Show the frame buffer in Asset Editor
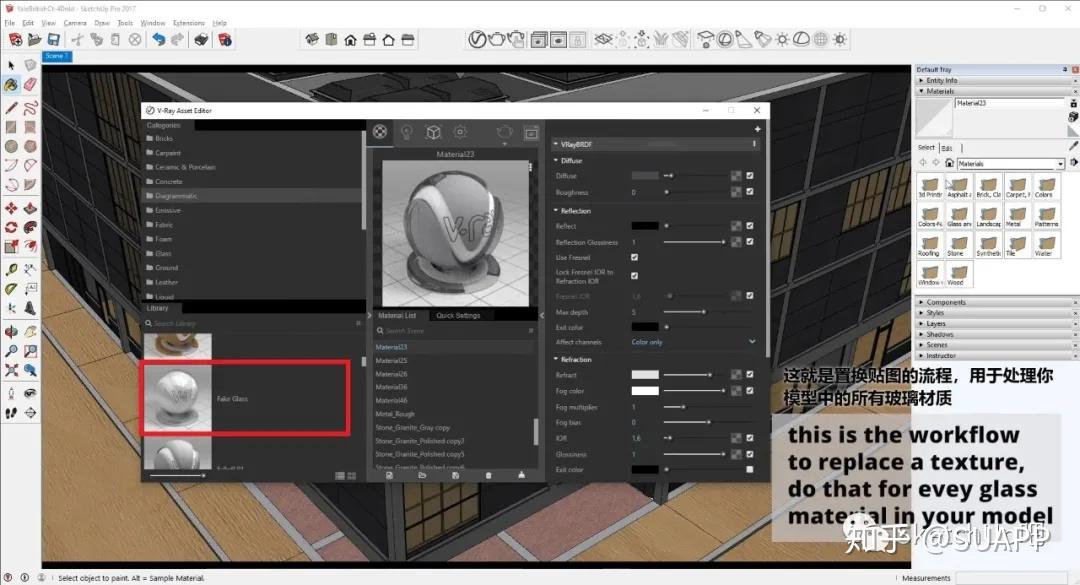Viewport: 1080px width, 585px height. [531, 132]
